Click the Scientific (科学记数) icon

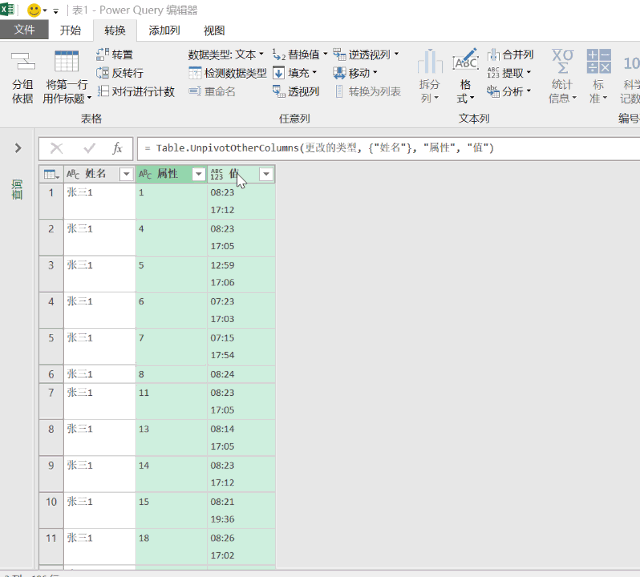coord(631,63)
